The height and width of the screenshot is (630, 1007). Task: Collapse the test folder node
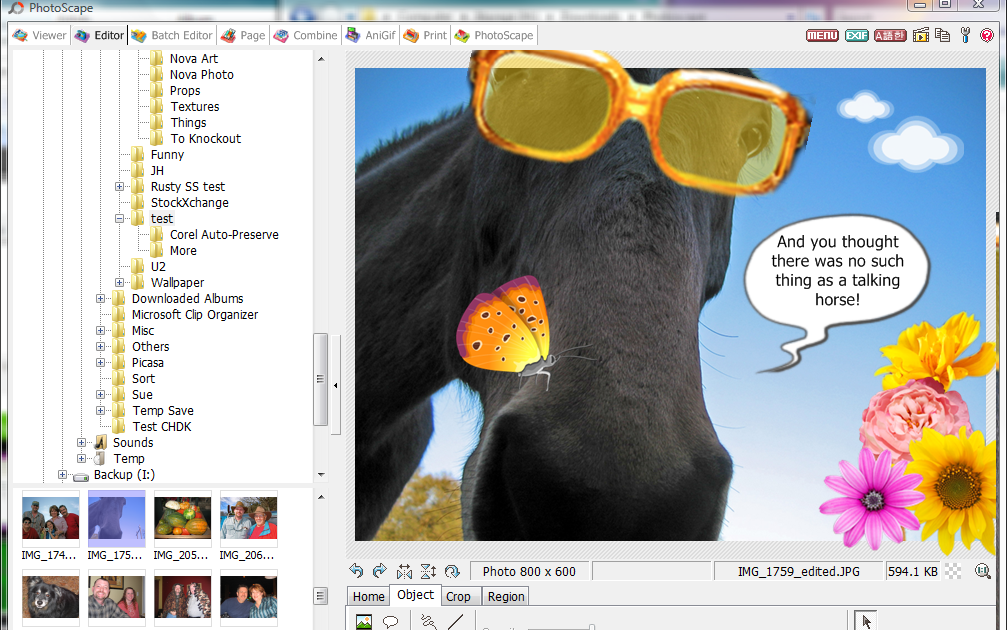click(x=120, y=218)
